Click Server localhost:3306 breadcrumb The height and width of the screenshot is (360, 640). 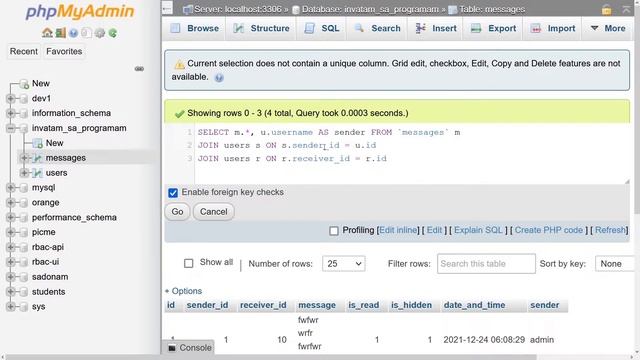238,9
